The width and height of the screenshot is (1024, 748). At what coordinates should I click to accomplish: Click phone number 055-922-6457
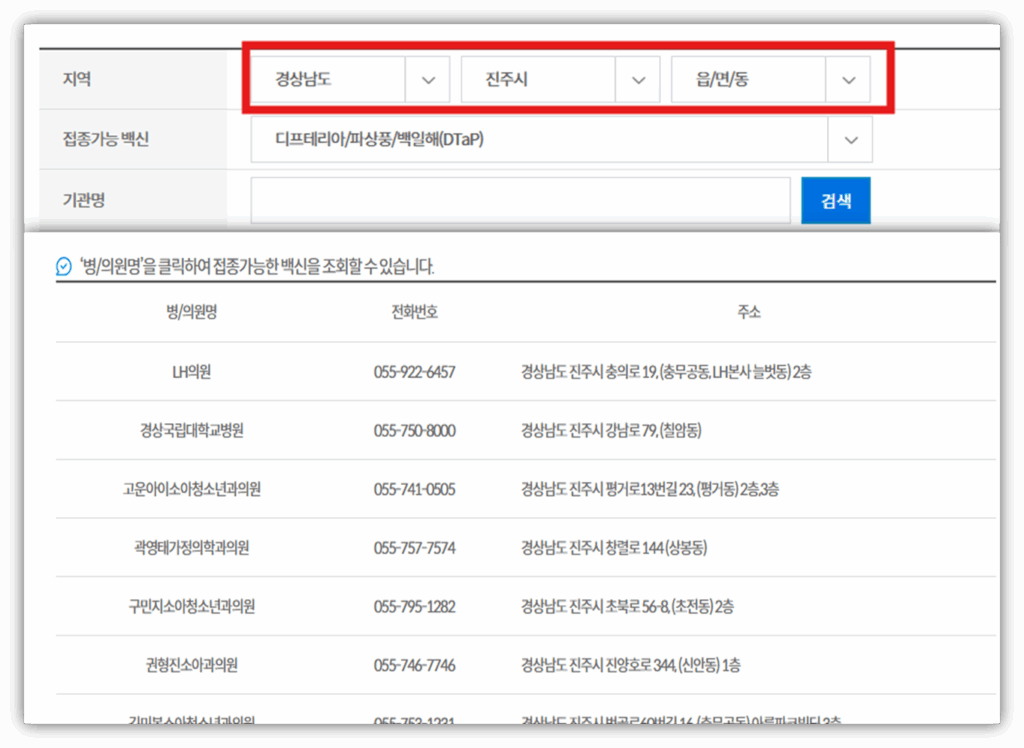click(415, 372)
